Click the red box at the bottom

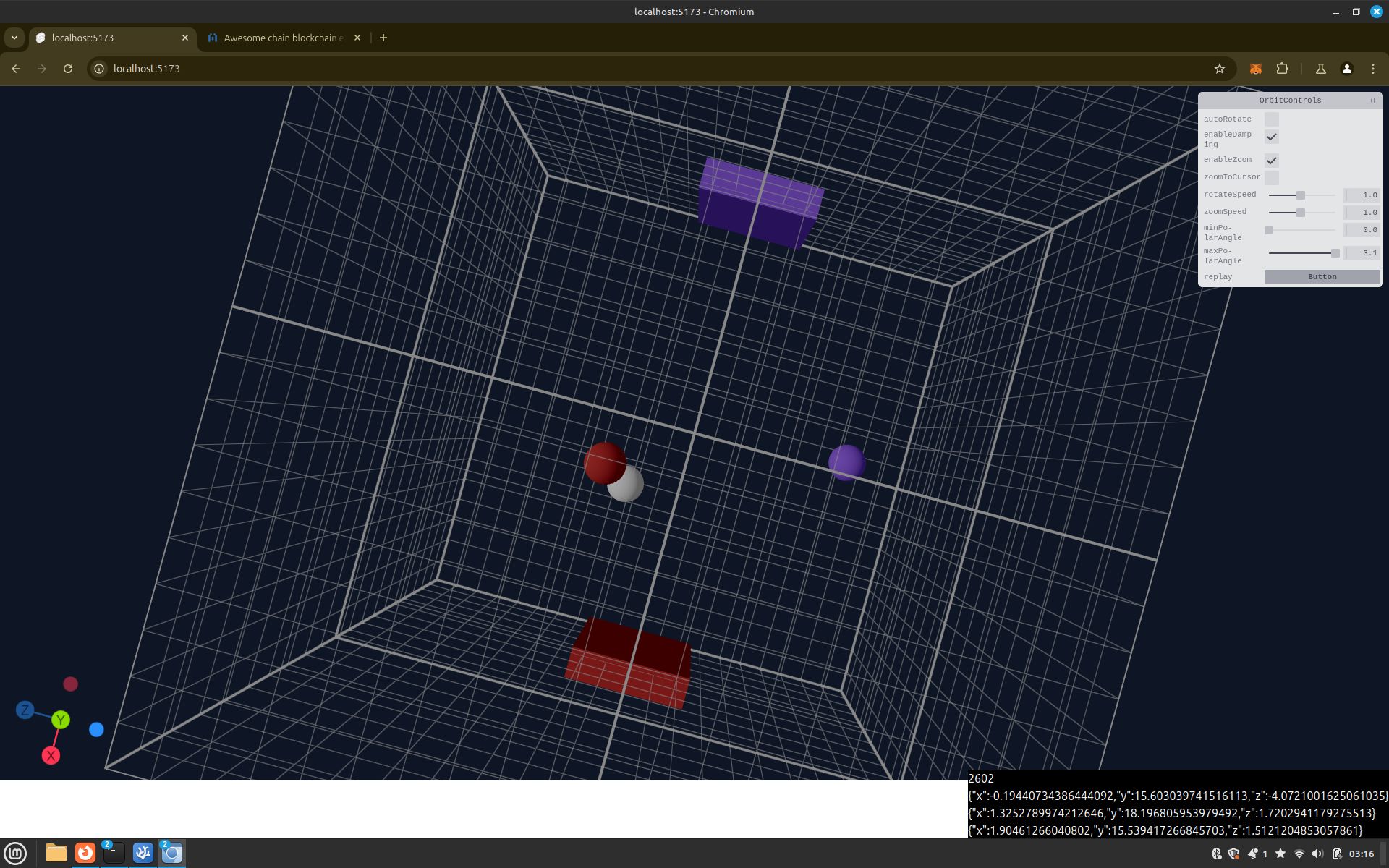[628, 663]
